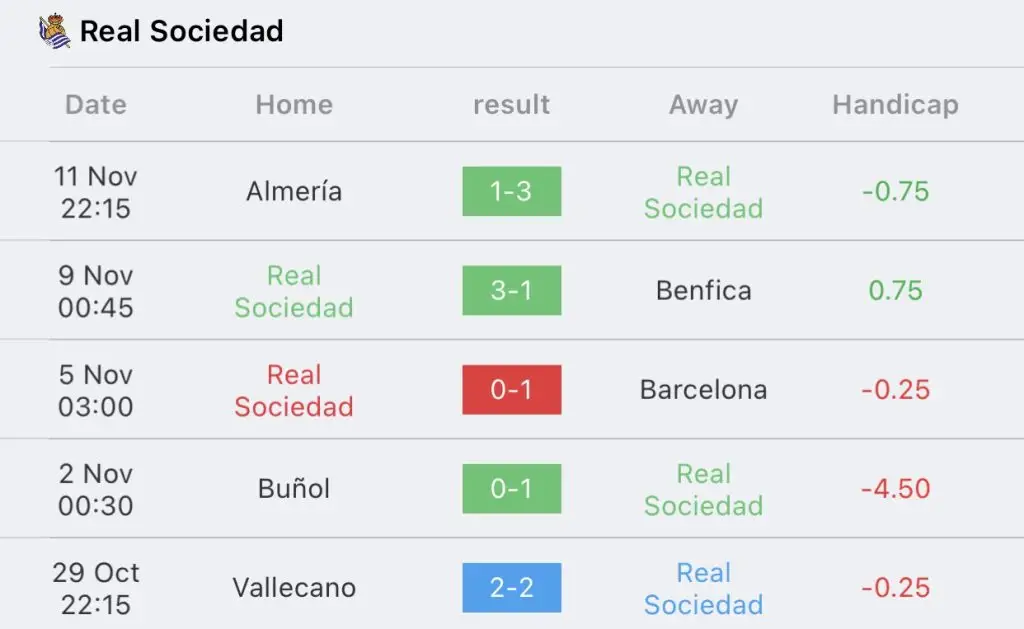Open Almería team link
1024x629 pixels.
point(294,191)
